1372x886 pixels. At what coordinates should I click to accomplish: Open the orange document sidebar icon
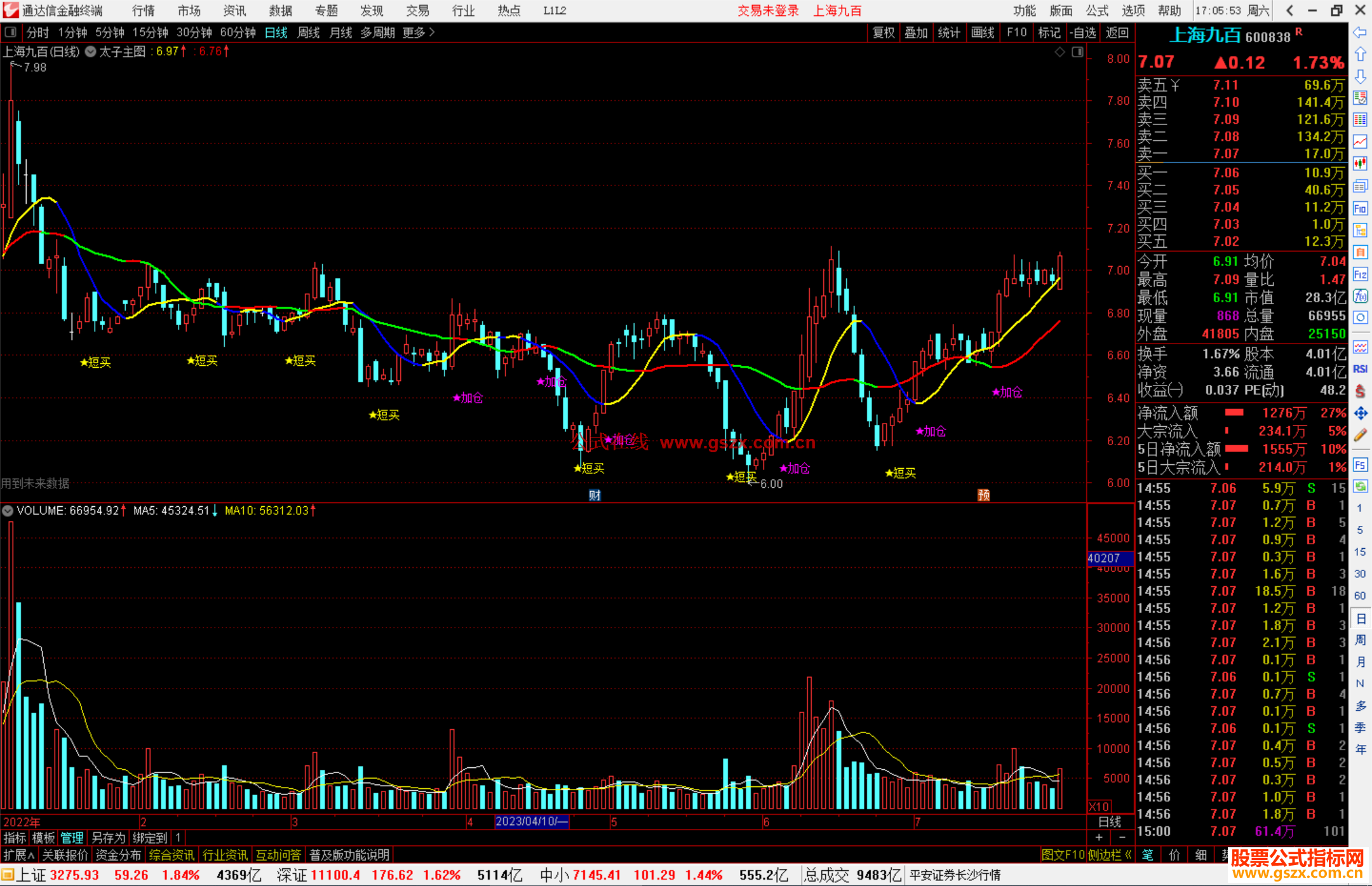(1360, 252)
